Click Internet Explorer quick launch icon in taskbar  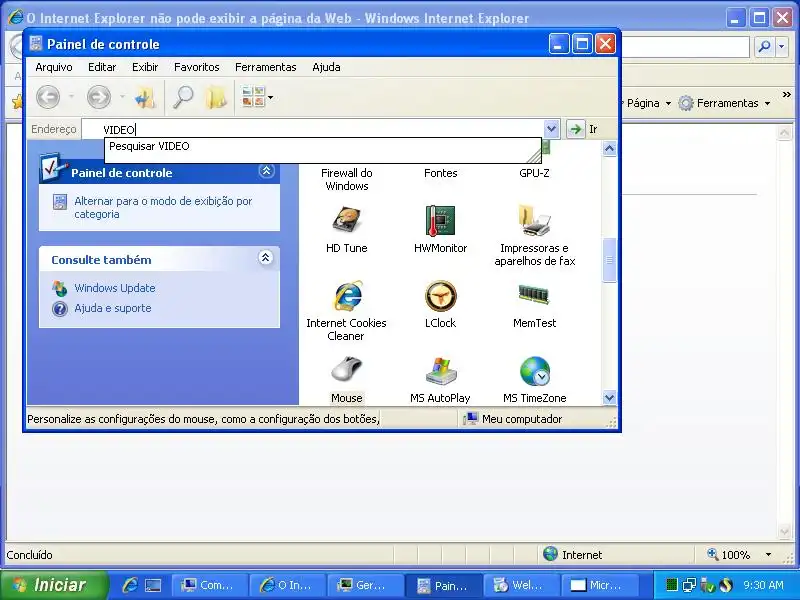click(x=130, y=585)
